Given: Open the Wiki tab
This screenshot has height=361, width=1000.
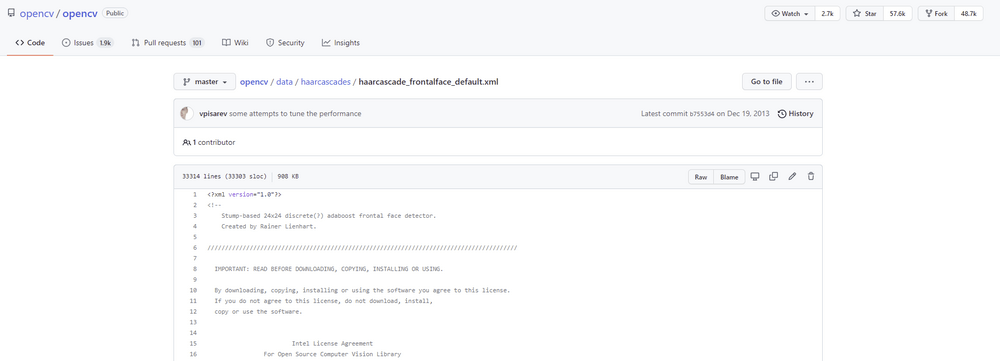Looking at the screenshot, I should (235, 43).
